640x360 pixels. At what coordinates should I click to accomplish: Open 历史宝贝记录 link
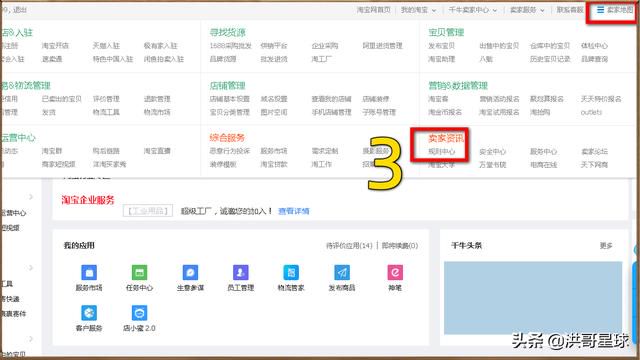click(550, 59)
